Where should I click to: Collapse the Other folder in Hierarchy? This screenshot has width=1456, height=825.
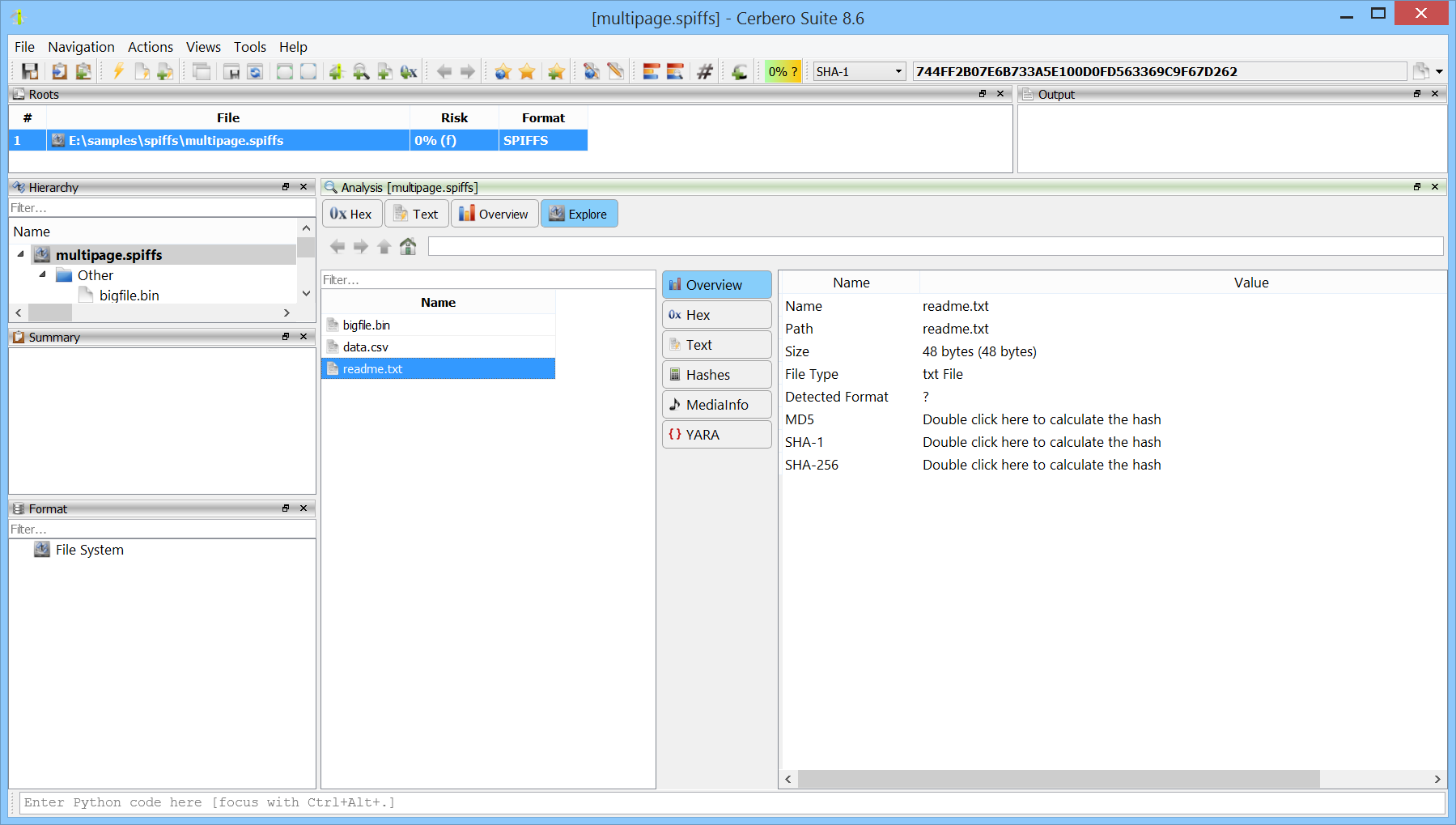click(42, 275)
